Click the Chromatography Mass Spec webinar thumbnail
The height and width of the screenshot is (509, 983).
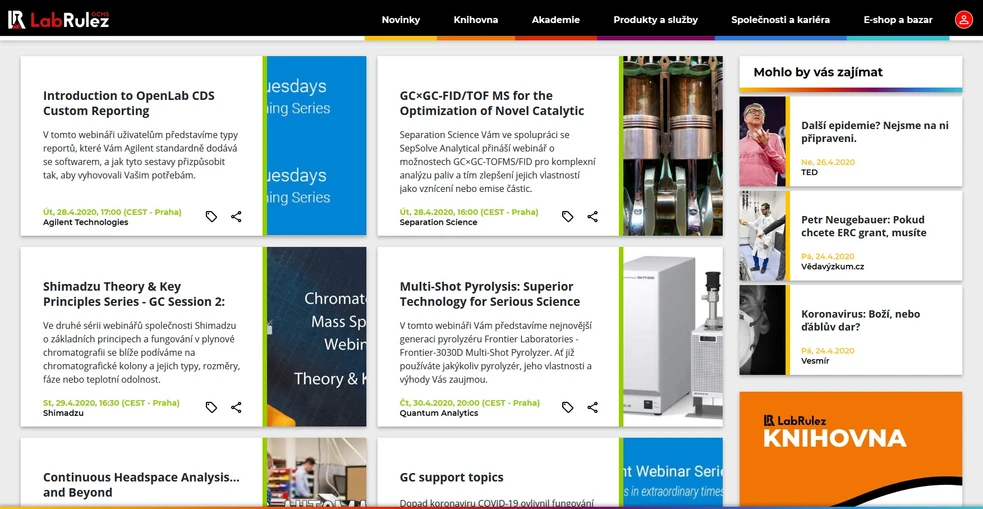[317, 337]
